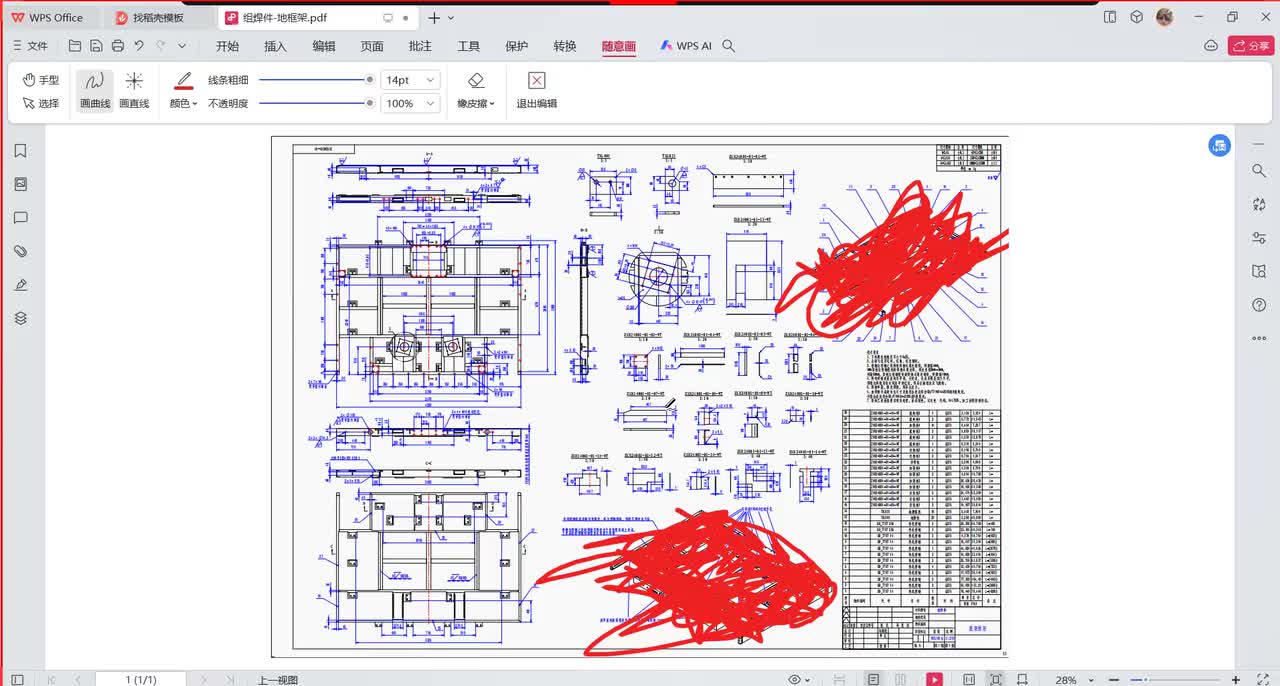Open the signature pen panel in sidebar
Screen dimensions: 1280x686
(20, 285)
